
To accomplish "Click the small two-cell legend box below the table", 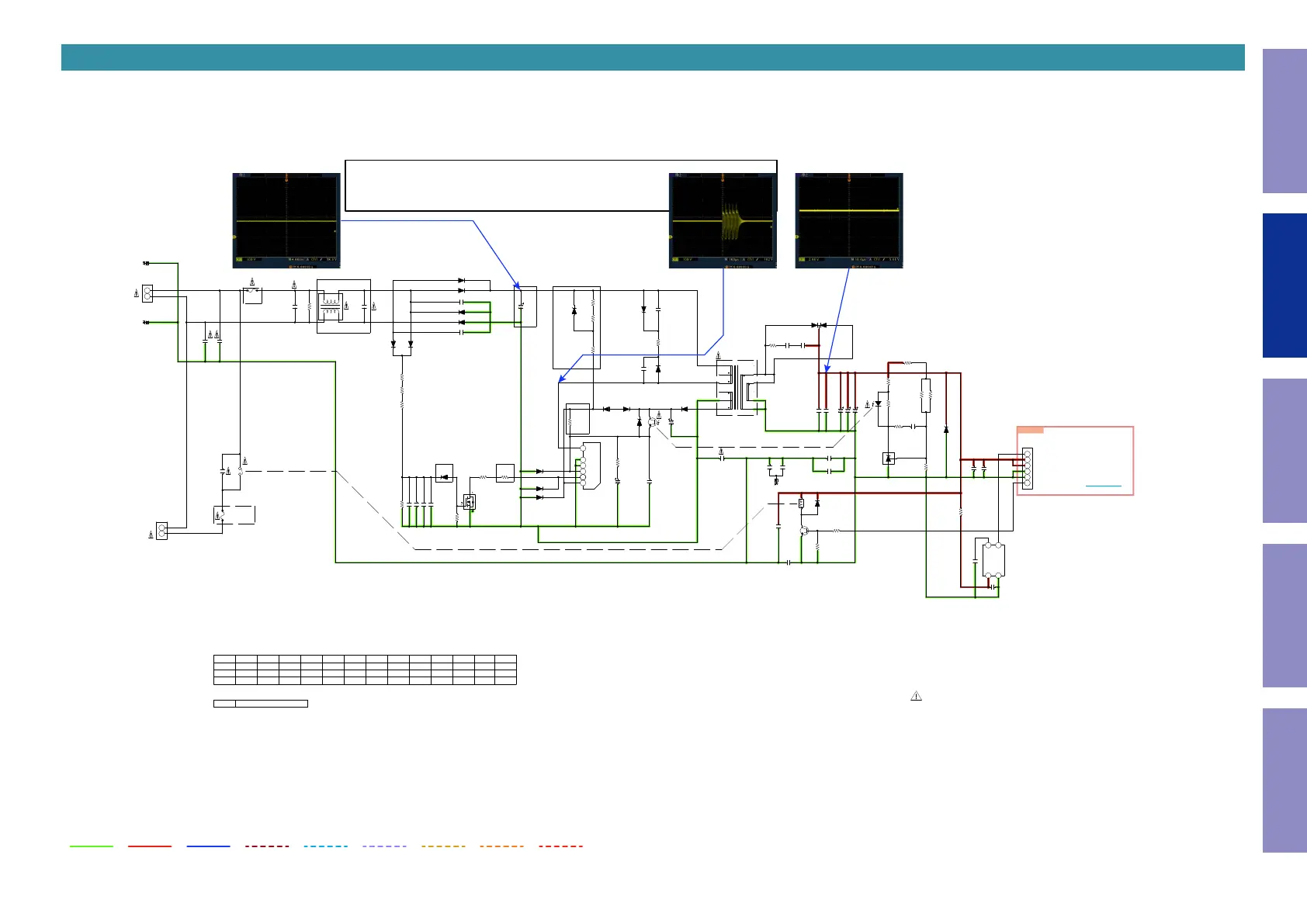I will pyautogui.click(x=261, y=704).
